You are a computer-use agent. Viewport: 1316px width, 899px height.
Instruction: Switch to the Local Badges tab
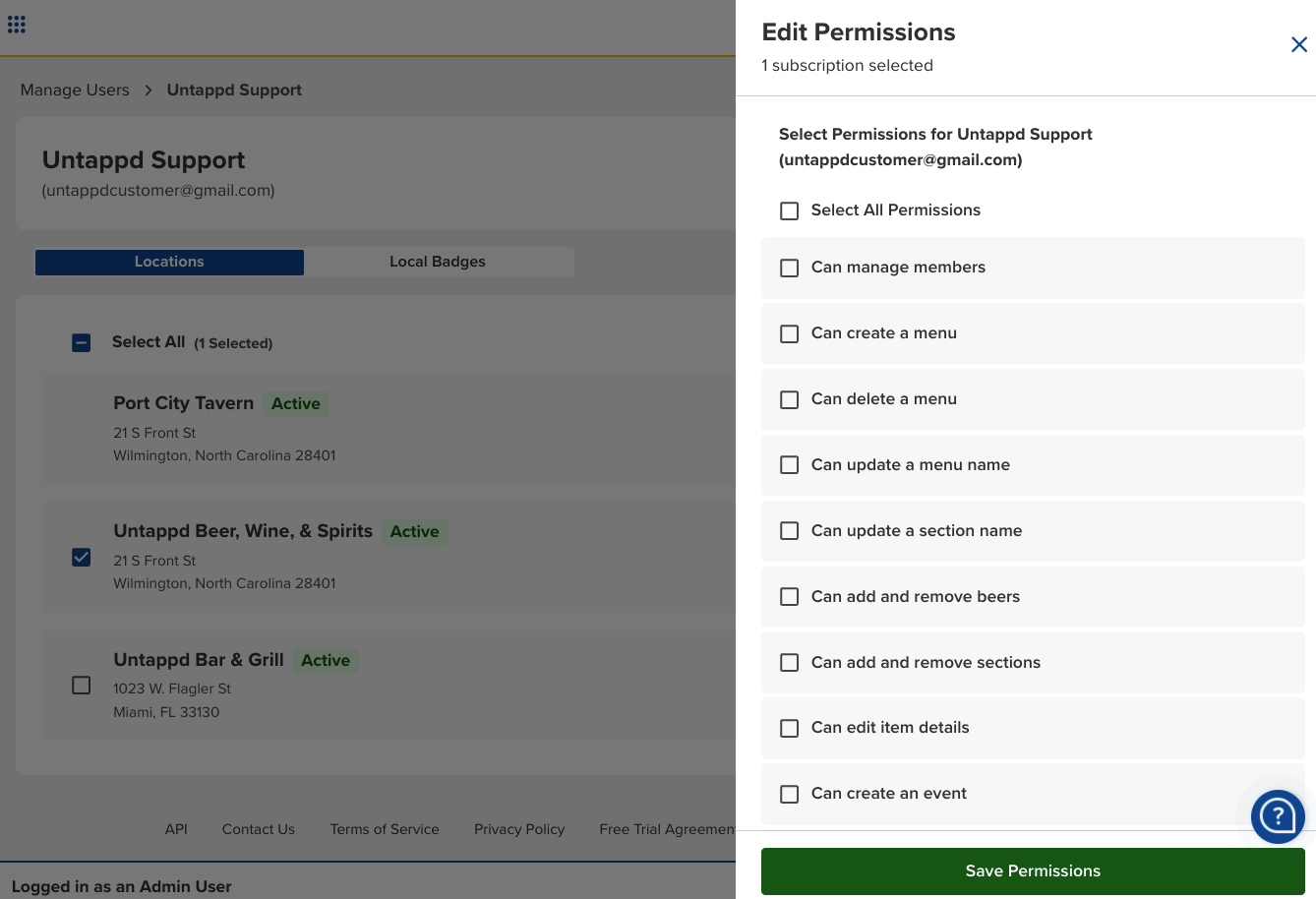[438, 262]
